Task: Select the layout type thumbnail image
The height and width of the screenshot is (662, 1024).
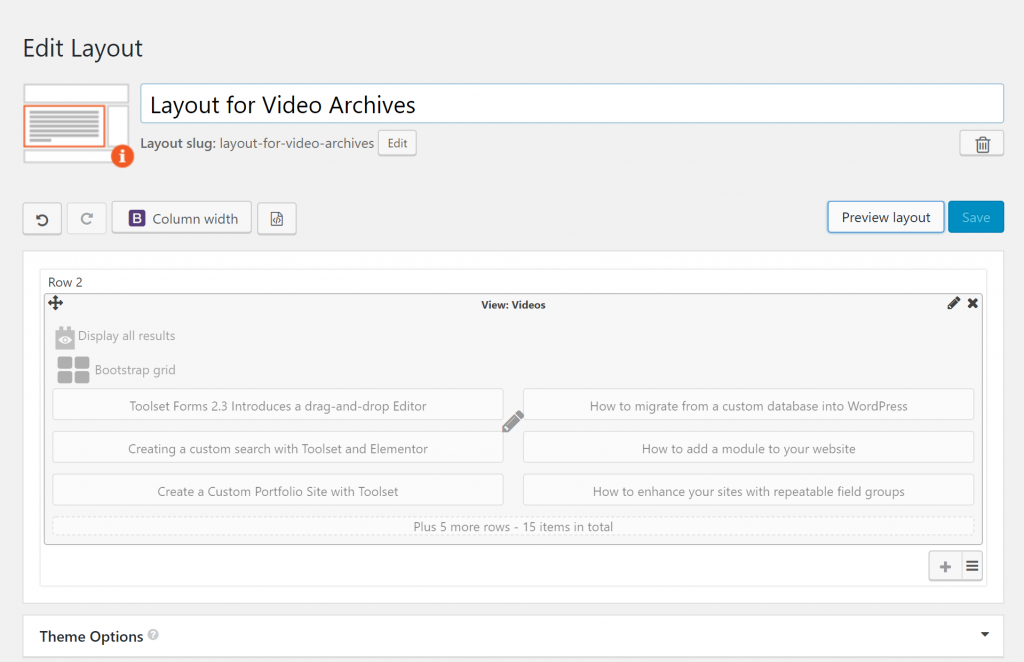Action: pyautogui.click(x=76, y=124)
